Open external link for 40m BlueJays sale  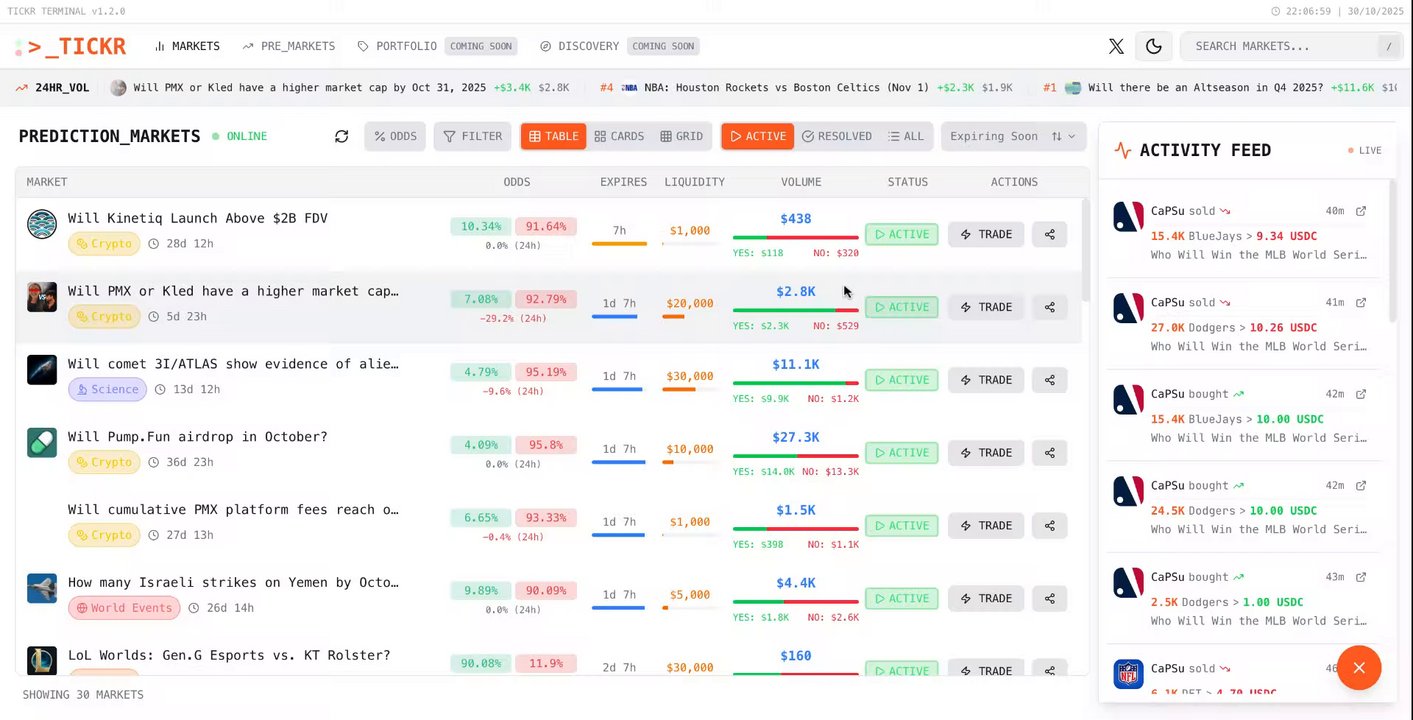pos(1360,211)
